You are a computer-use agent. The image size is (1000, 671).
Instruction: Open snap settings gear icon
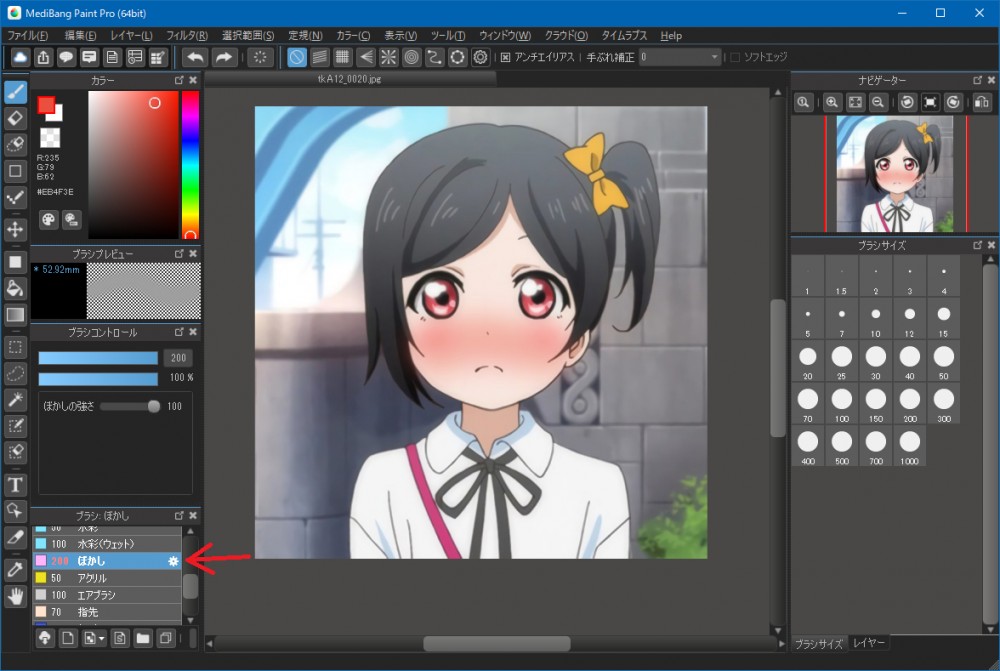[480, 57]
